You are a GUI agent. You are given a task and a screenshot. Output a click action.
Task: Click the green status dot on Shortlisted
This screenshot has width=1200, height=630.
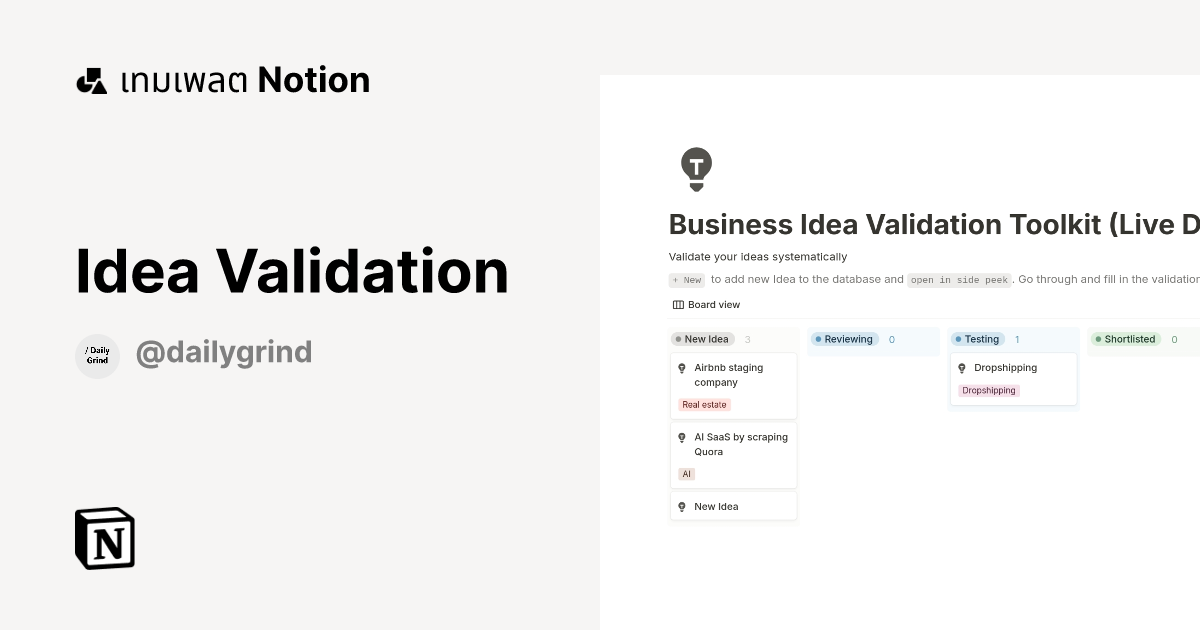coord(1098,339)
